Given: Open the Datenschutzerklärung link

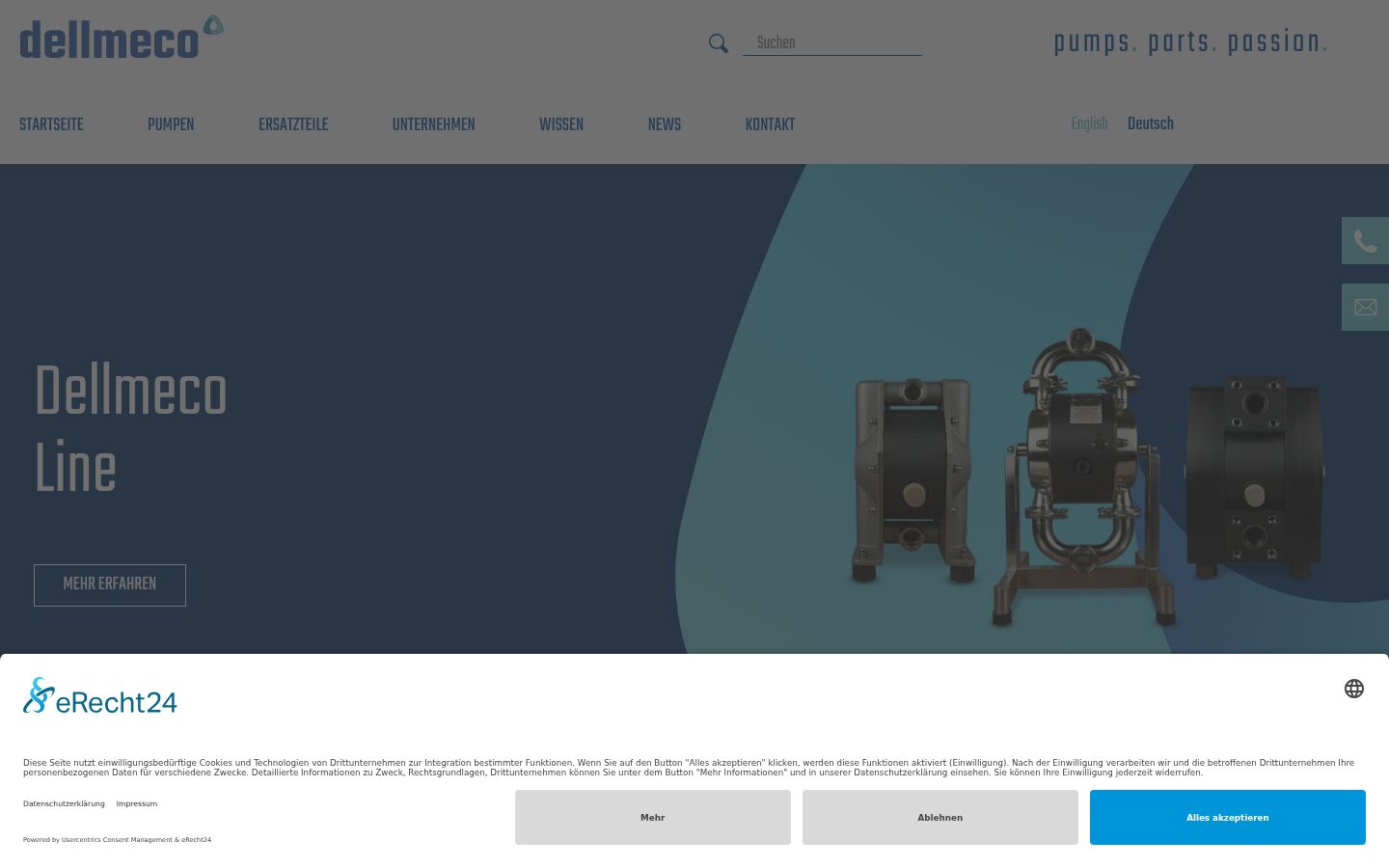Looking at the screenshot, I should (64, 803).
